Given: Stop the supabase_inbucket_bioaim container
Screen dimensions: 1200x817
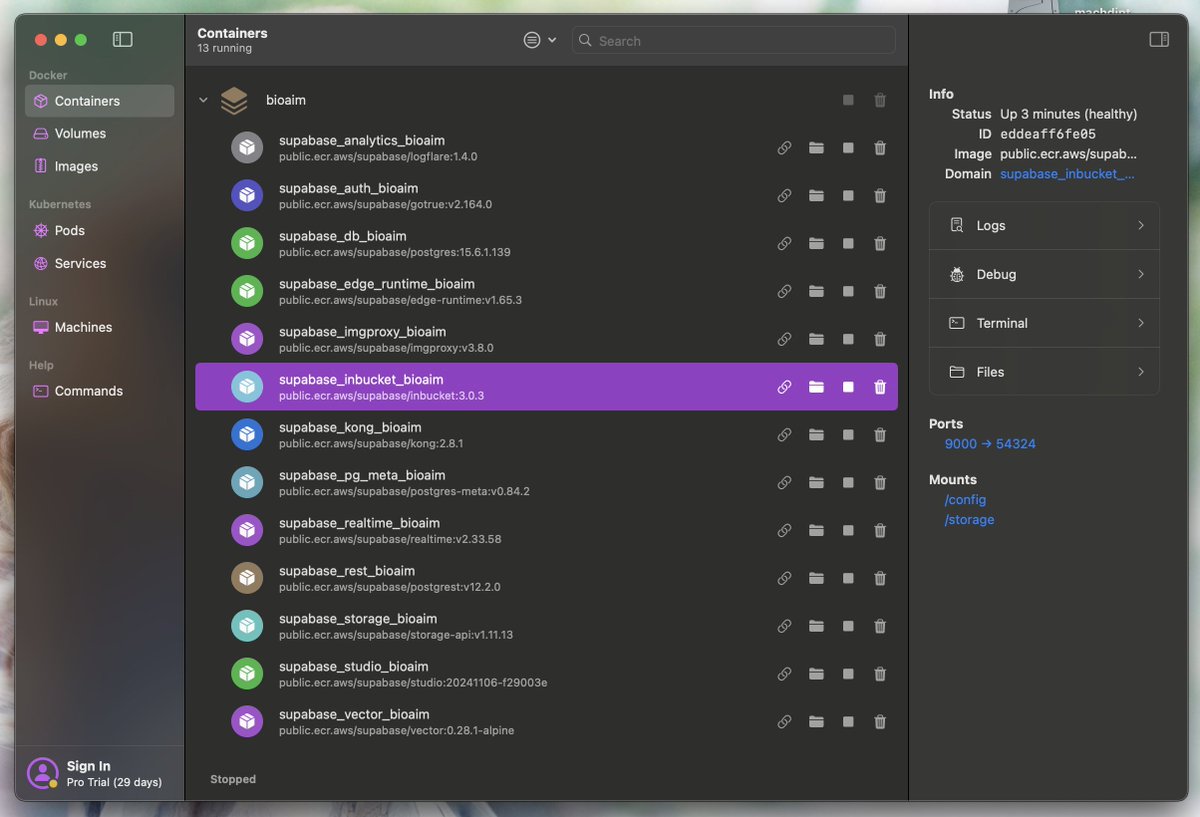Looking at the screenshot, I should pyautogui.click(x=848, y=387).
